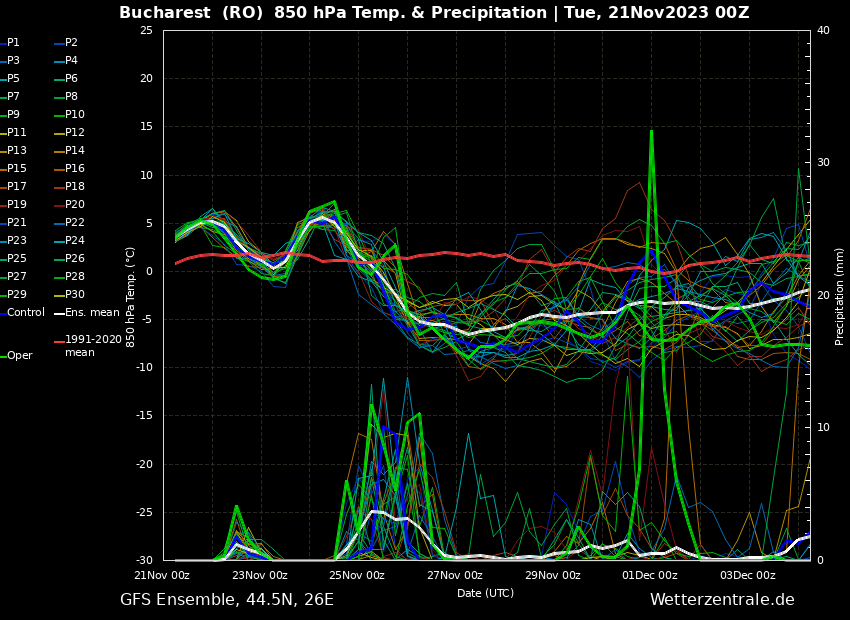
Task: Select the 1991-2020 mean legend entry
Action: pyautogui.click(x=92, y=346)
